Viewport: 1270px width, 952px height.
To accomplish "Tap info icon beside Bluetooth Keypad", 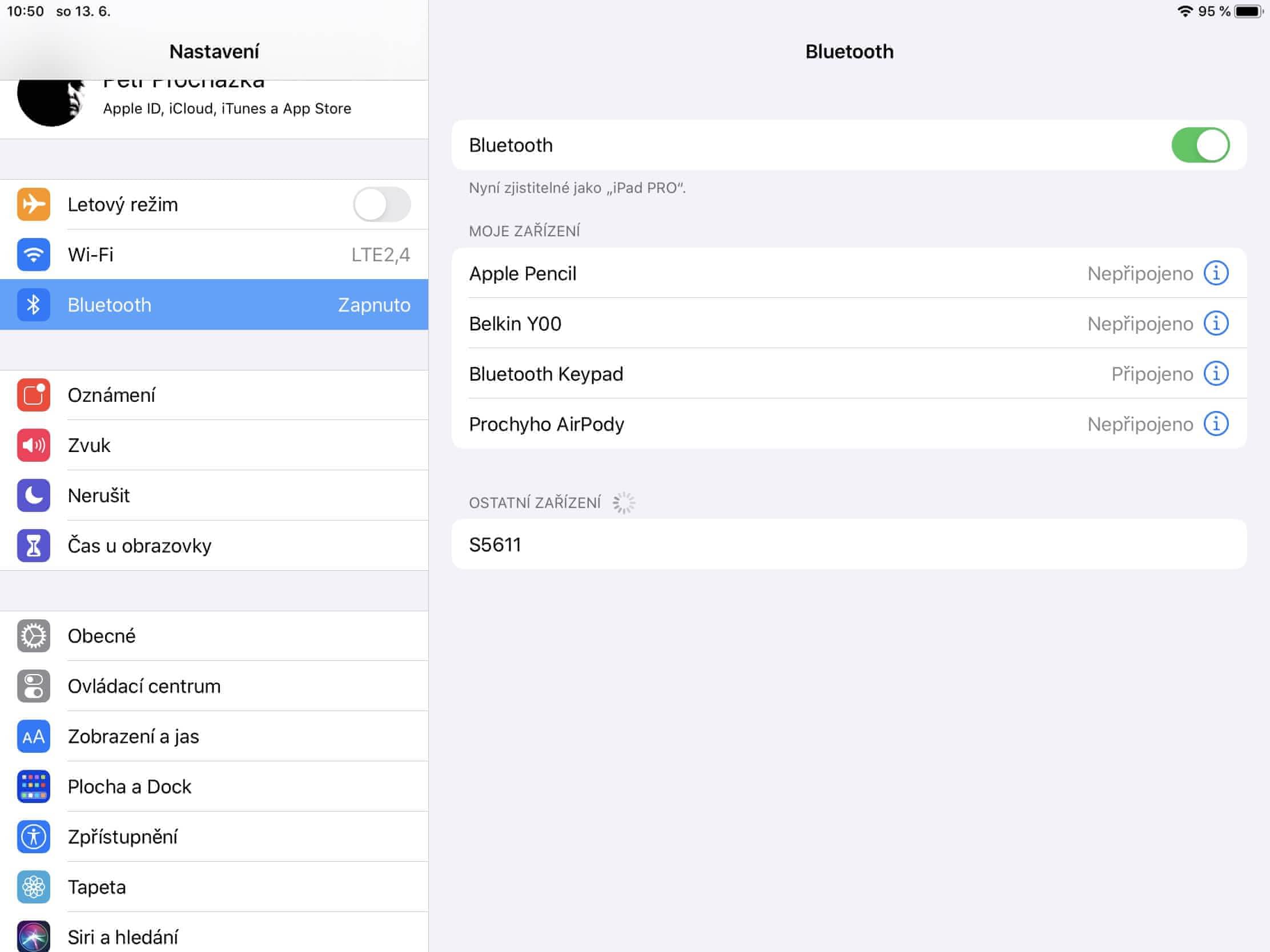I will [1215, 374].
